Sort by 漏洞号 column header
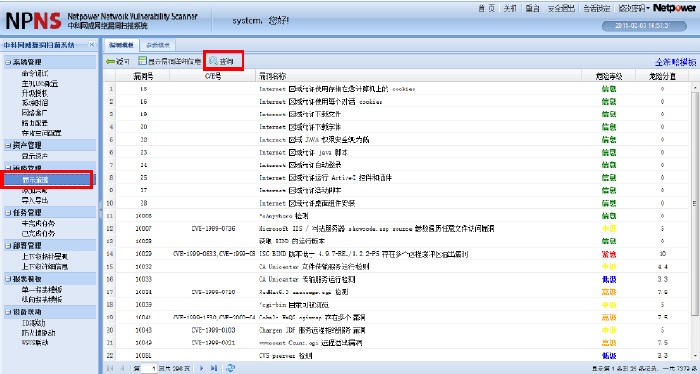This screenshot has width=700, height=374. [143, 76]
